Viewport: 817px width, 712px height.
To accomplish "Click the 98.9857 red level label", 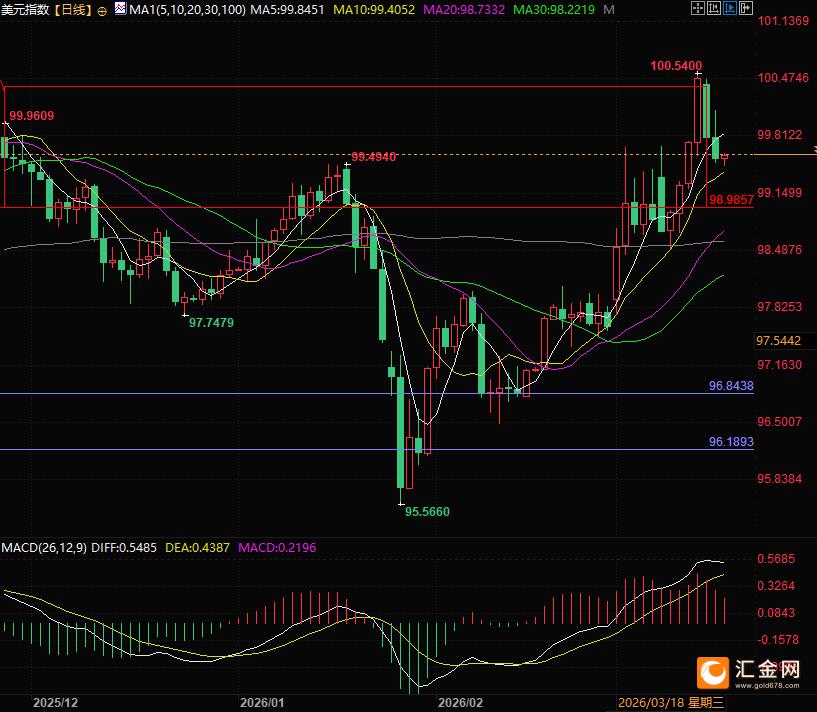I will pyautogui.click(x=732, y=200).
